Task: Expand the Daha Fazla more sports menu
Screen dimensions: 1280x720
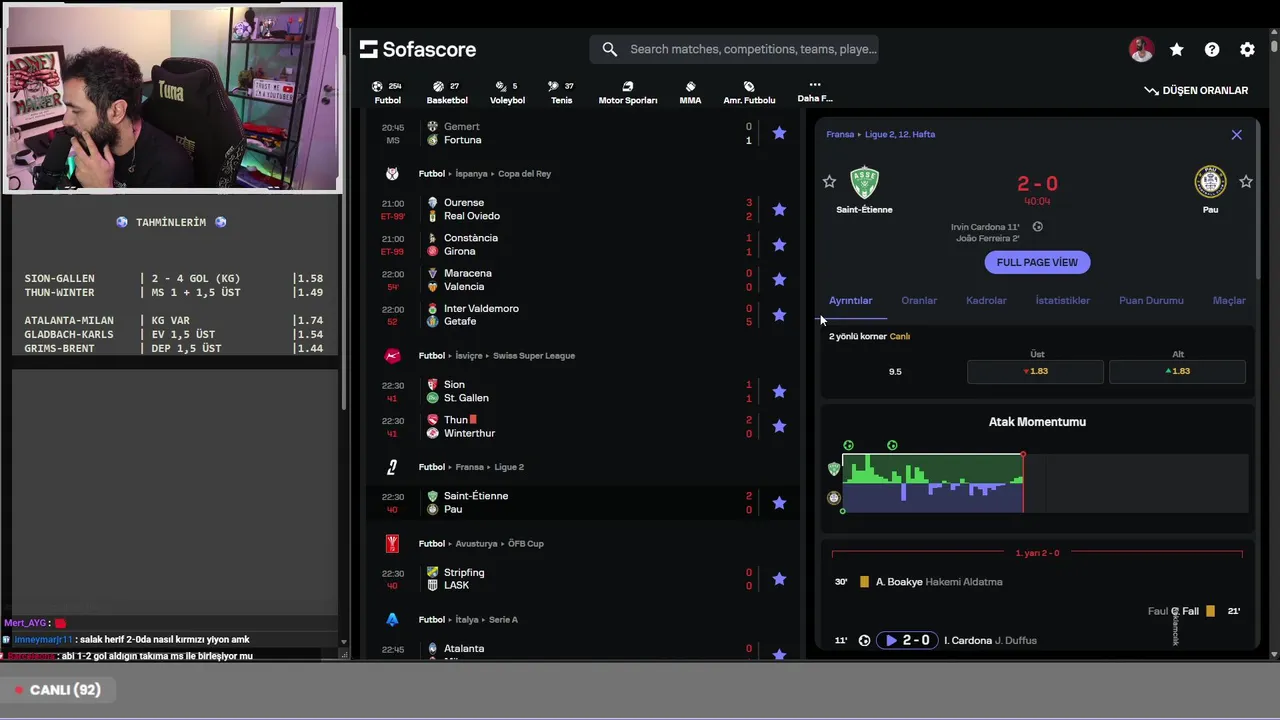Action: point(815,91)
